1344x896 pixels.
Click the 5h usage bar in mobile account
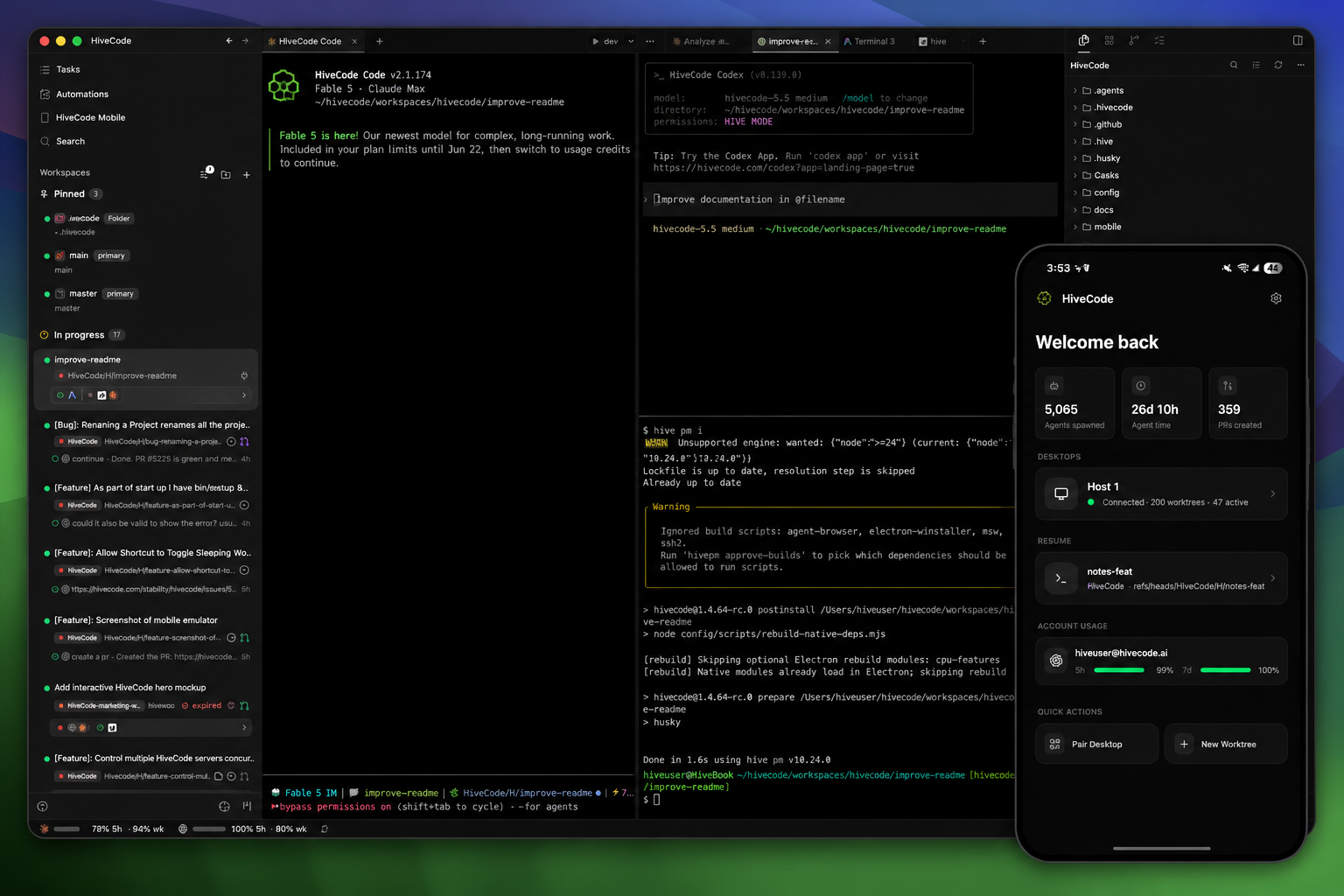(x=1119, y=670)
